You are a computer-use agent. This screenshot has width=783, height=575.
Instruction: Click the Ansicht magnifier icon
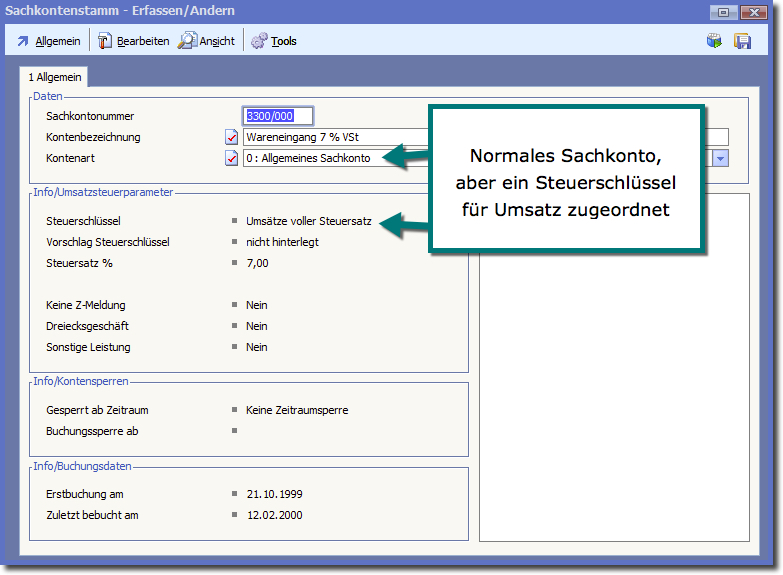coord(187,41)
